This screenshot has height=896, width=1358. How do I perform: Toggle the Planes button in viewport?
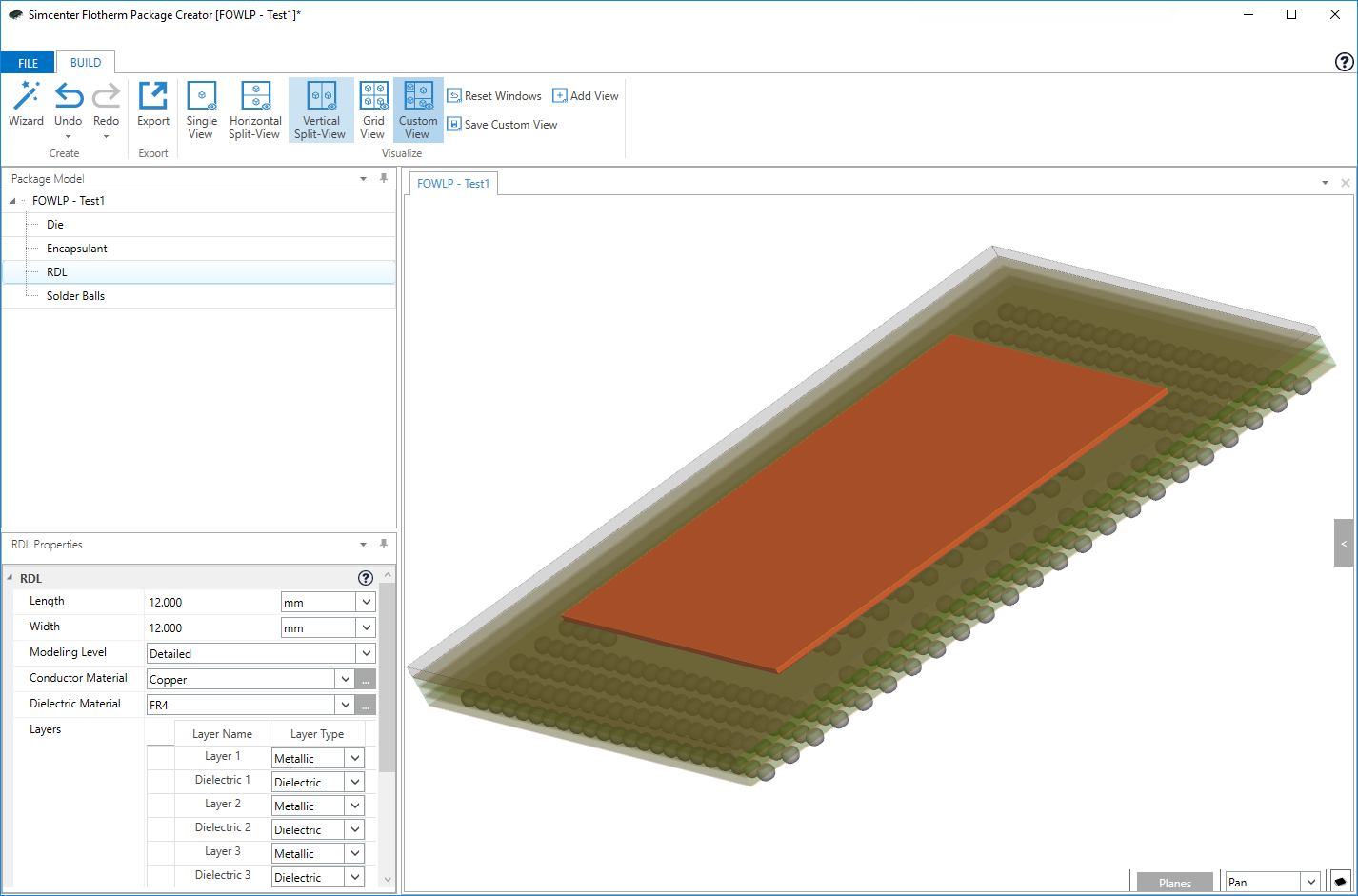pyautogui.click(x=1174, y=883)
